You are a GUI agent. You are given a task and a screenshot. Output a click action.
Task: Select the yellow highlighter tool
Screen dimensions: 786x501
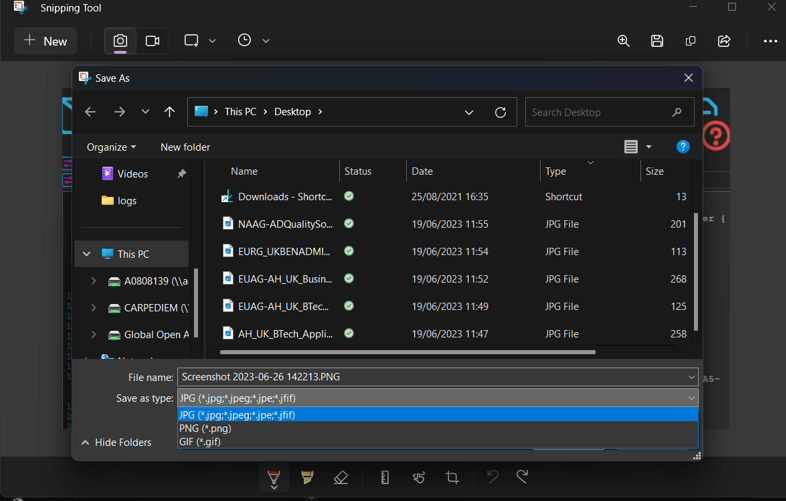click(307, 478)
